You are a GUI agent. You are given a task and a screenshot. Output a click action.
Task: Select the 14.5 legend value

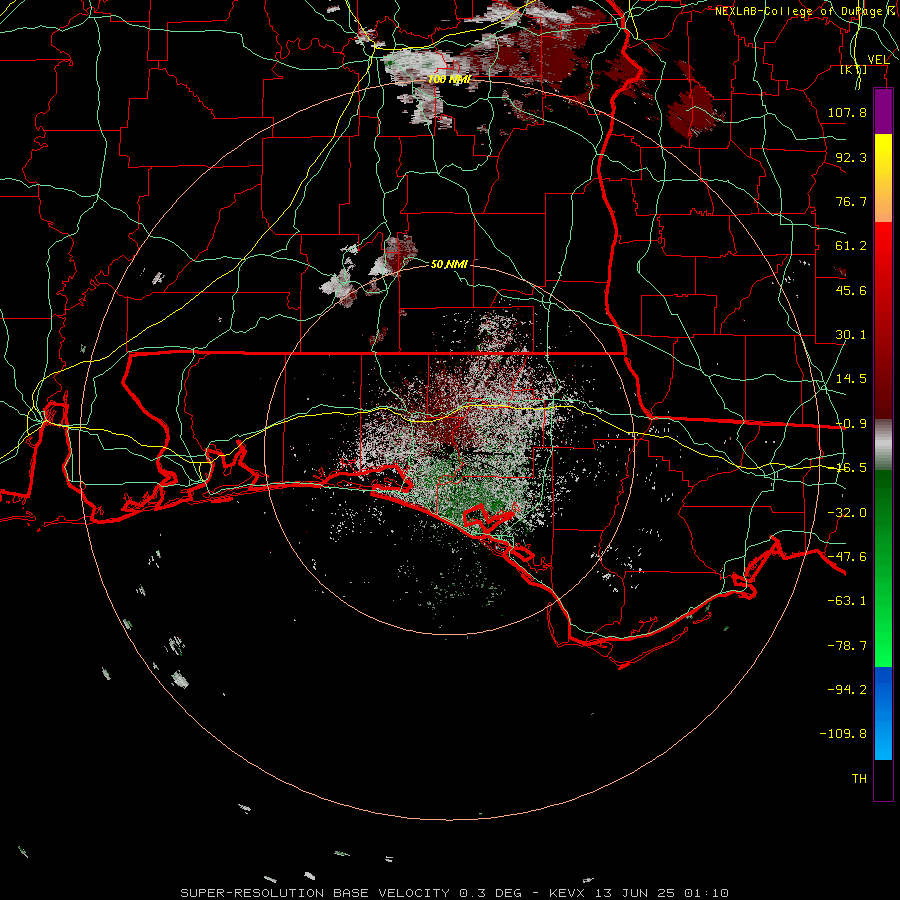pyautogui.click(x=851, y=379)
